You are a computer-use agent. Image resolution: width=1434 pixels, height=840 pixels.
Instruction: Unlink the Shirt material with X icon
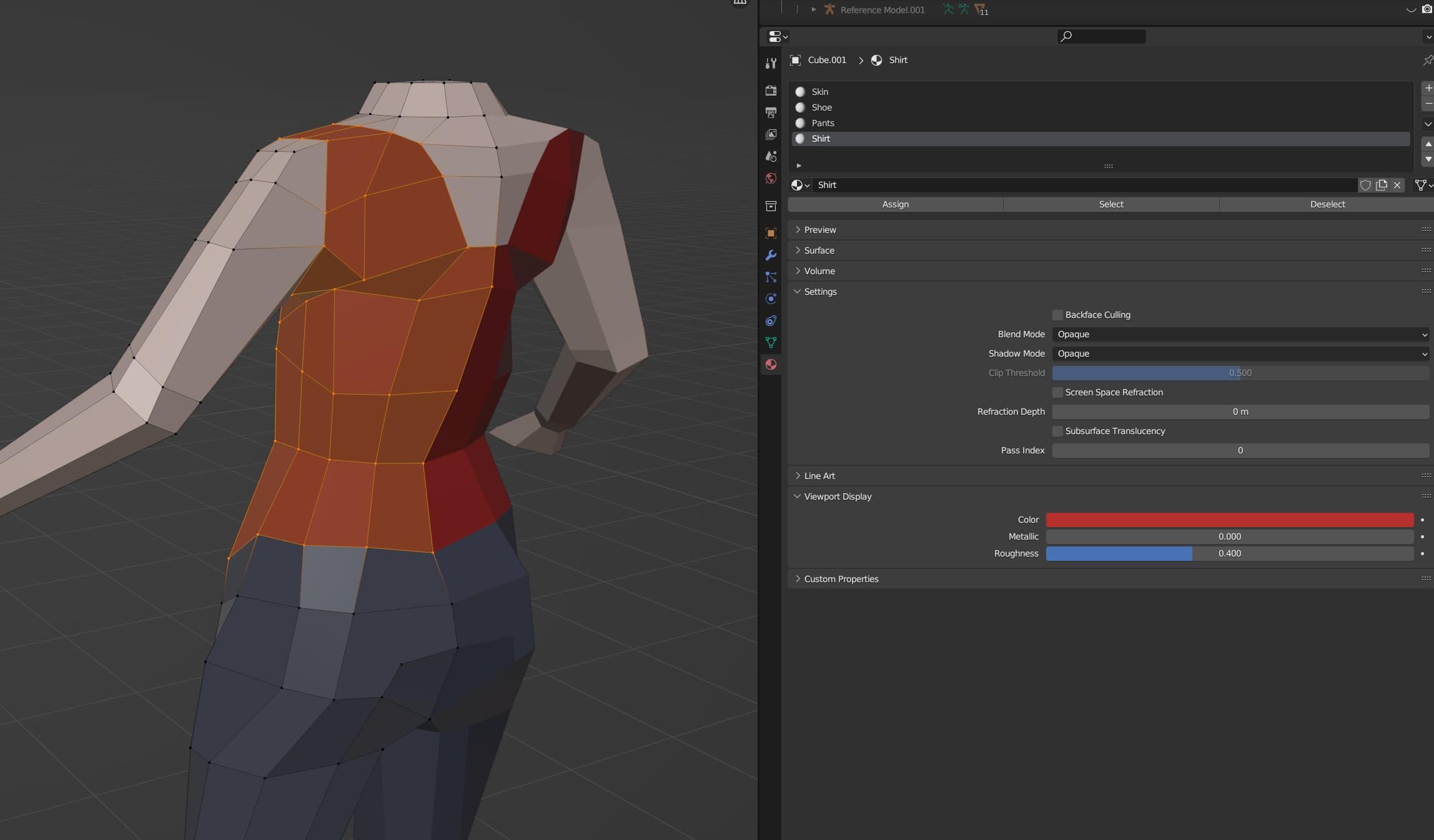point(1397,185)
